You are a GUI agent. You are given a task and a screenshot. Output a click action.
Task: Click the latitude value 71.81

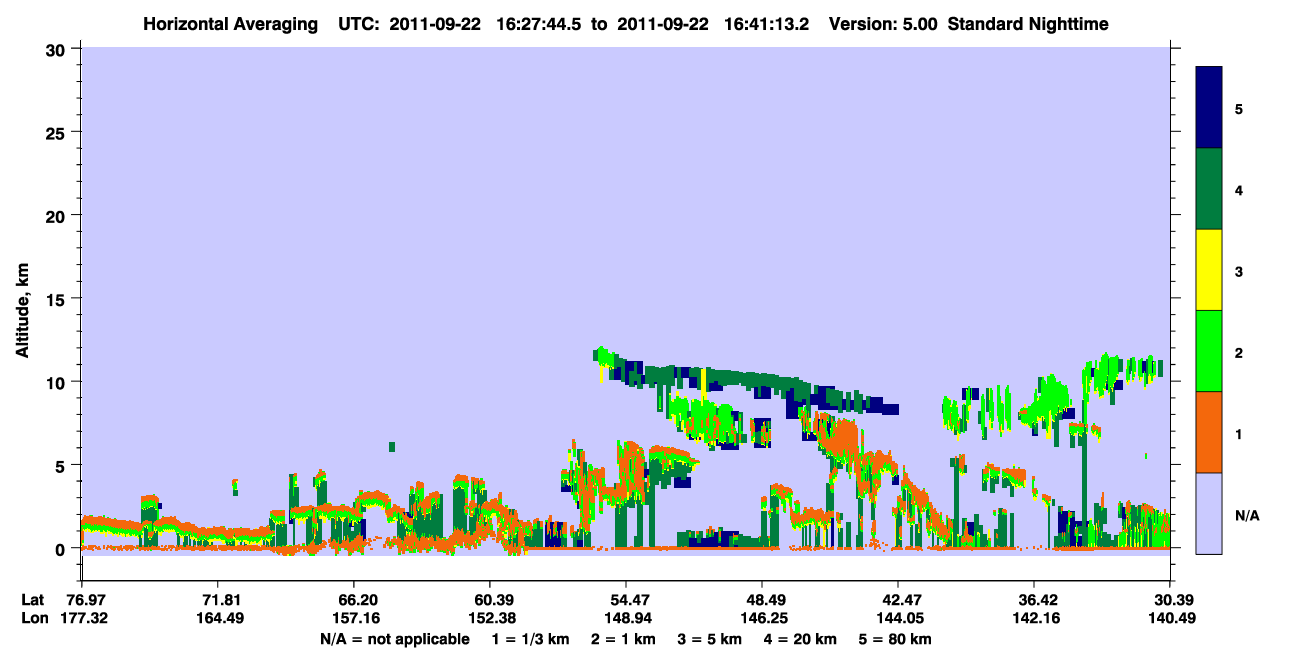point(218,600)
